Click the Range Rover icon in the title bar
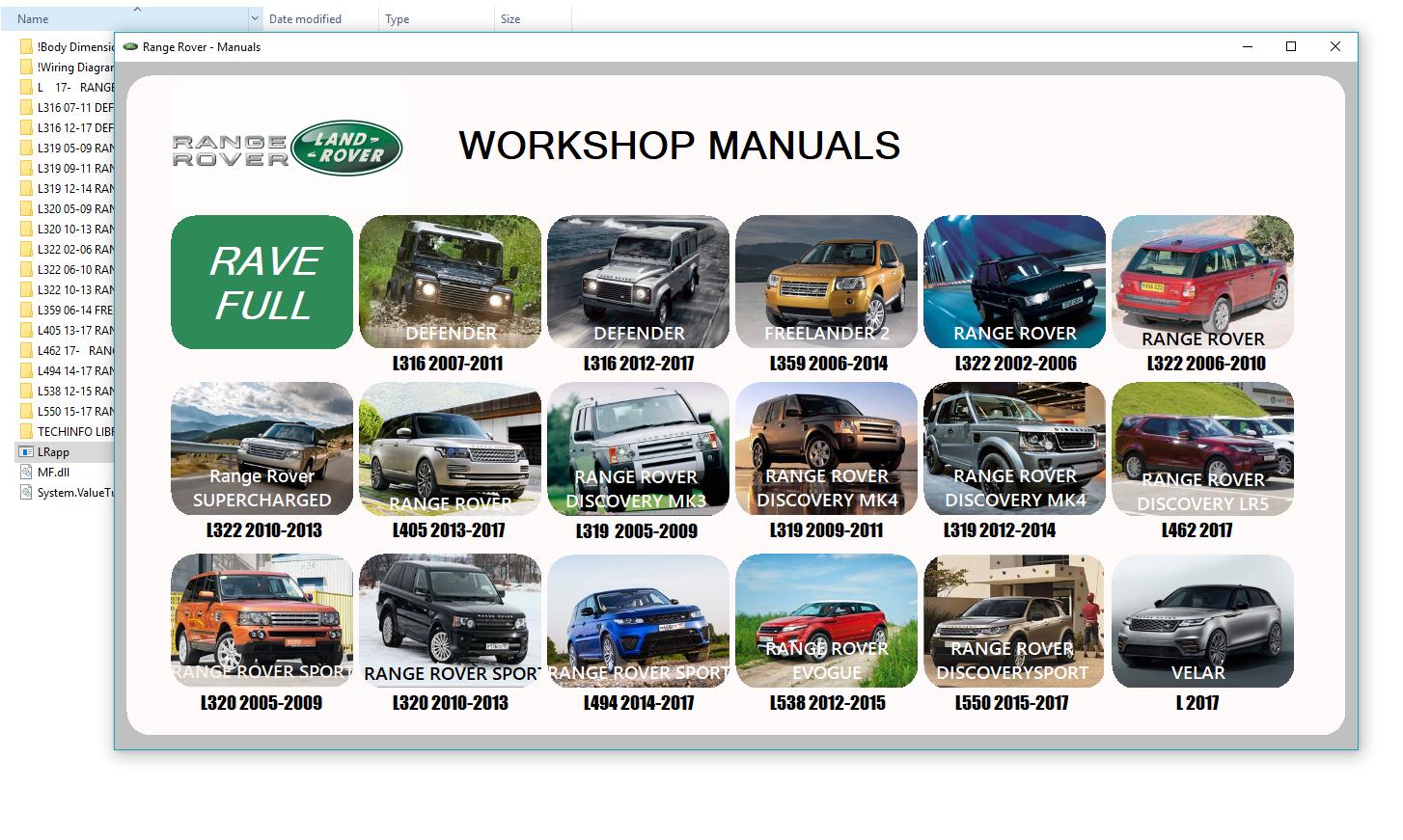This screenshot has height=840, width=1403. click(128, 46)
